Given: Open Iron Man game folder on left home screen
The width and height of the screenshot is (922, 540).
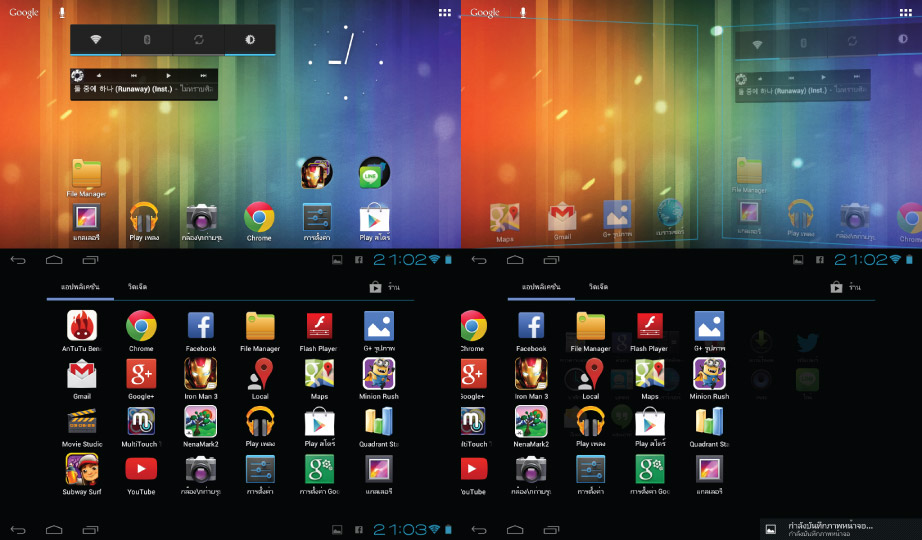Looking at the screenshot, I should pos(316,172).
